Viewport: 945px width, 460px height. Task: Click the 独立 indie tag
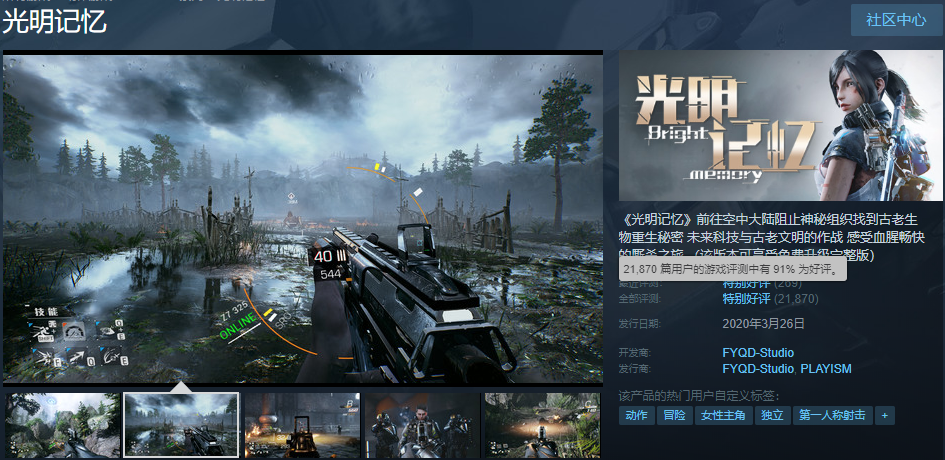point(773,415)
